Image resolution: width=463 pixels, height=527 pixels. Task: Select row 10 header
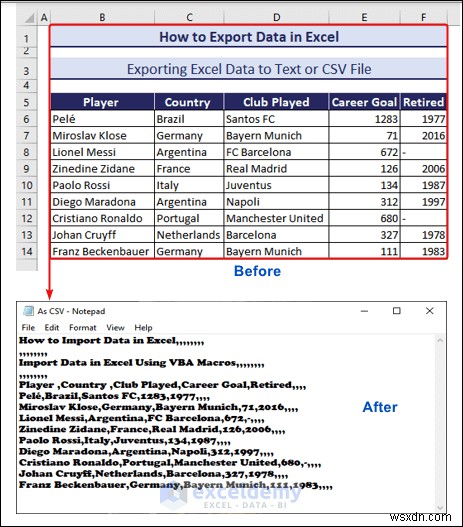[x=27, y=185]
